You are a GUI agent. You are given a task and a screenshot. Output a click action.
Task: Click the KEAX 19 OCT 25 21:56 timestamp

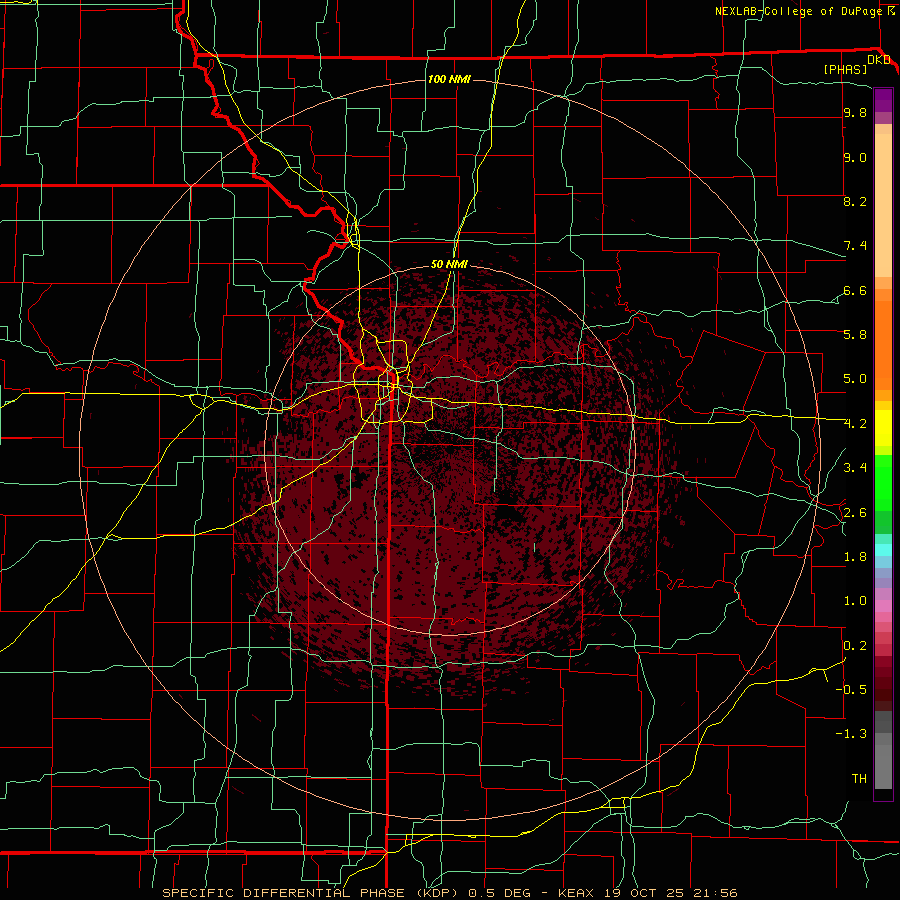[647, 893]
